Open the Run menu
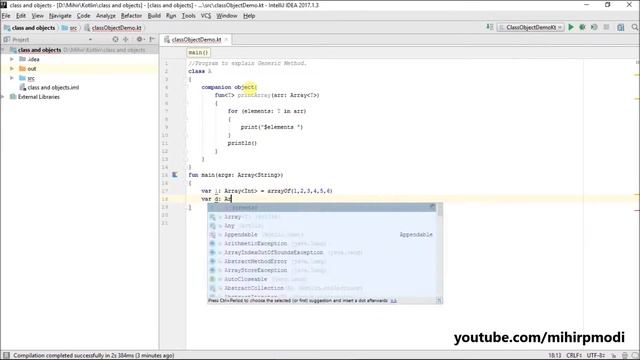Viewport: 640px width, 360px height. pos(171,16)
